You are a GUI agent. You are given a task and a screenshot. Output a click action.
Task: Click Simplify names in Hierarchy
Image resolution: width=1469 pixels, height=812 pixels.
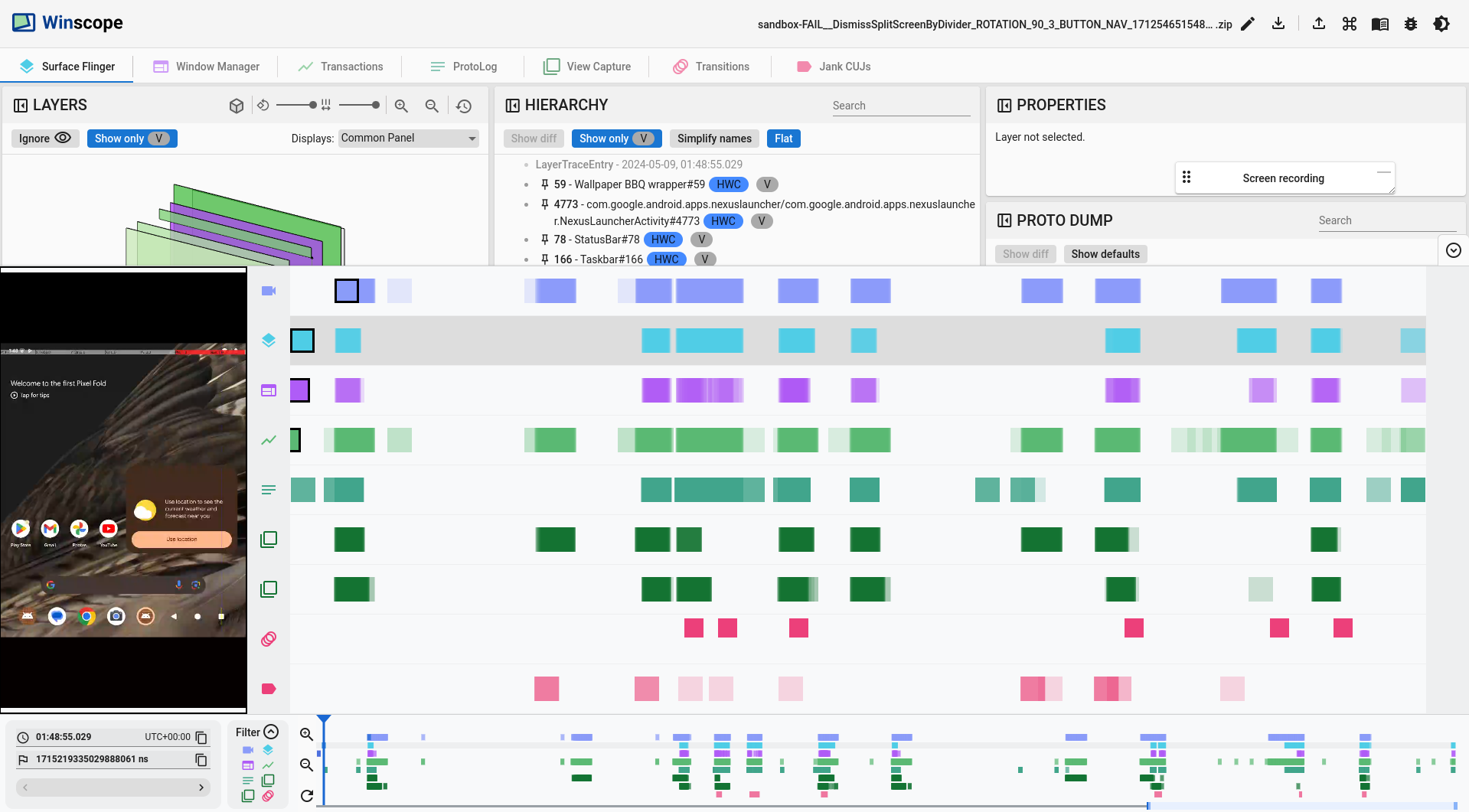point(713,139)
